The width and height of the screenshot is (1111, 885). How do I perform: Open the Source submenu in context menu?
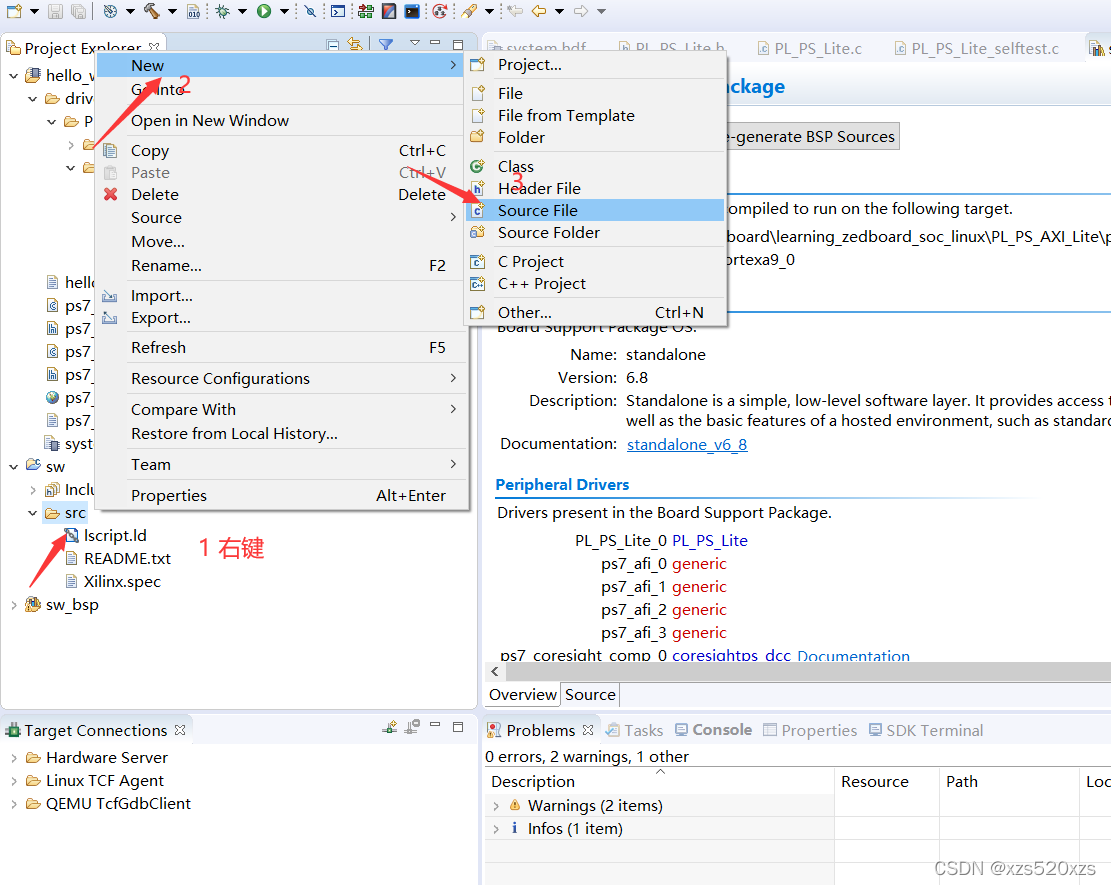[x=280, y=218]
